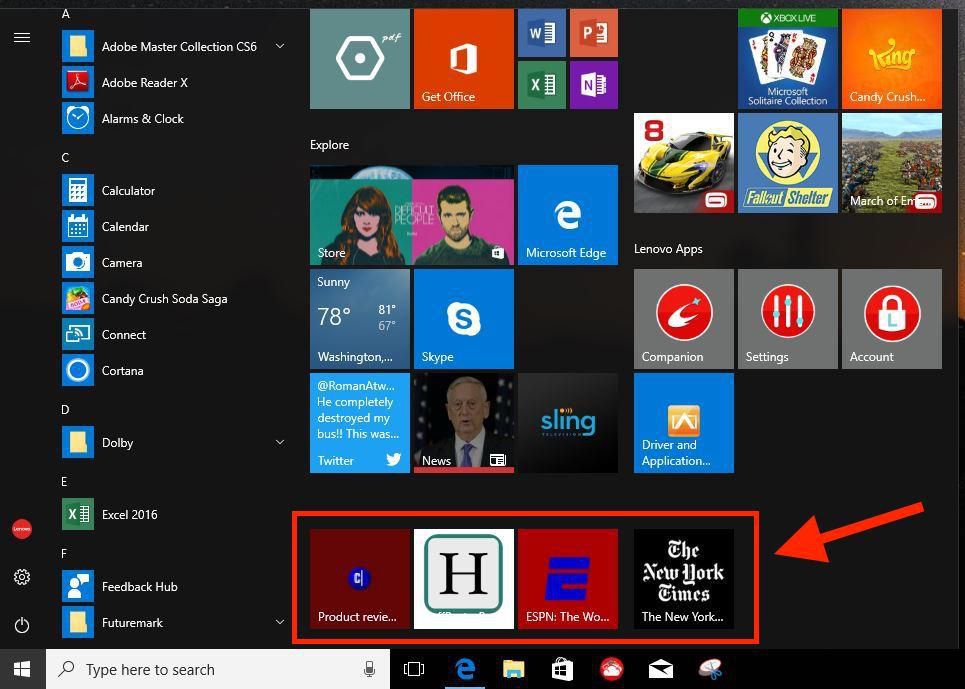This screenshot has width=965, height=689.
Task: Expand Adobe Master Collection CS6 folder
Action: [x=280, y=46]
